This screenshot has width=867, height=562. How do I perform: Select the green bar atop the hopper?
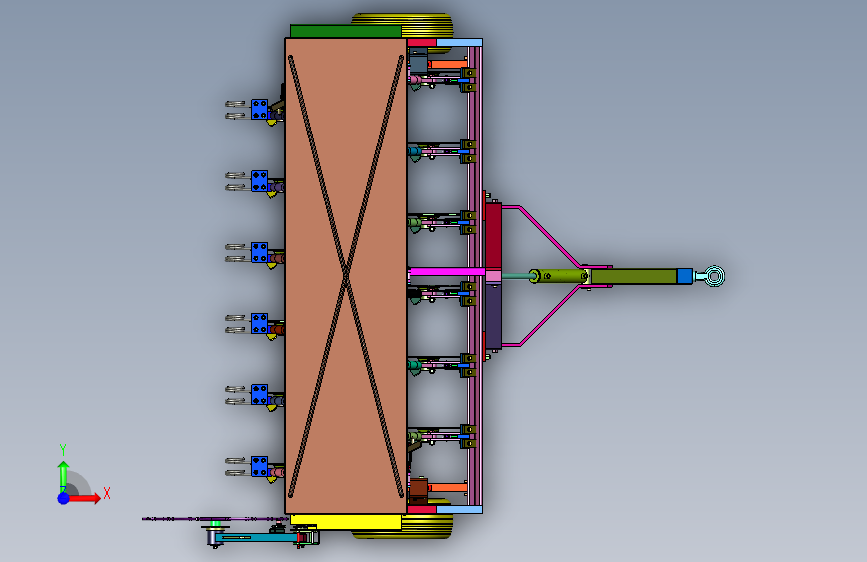pyautogui.click(x=346, y=31)
